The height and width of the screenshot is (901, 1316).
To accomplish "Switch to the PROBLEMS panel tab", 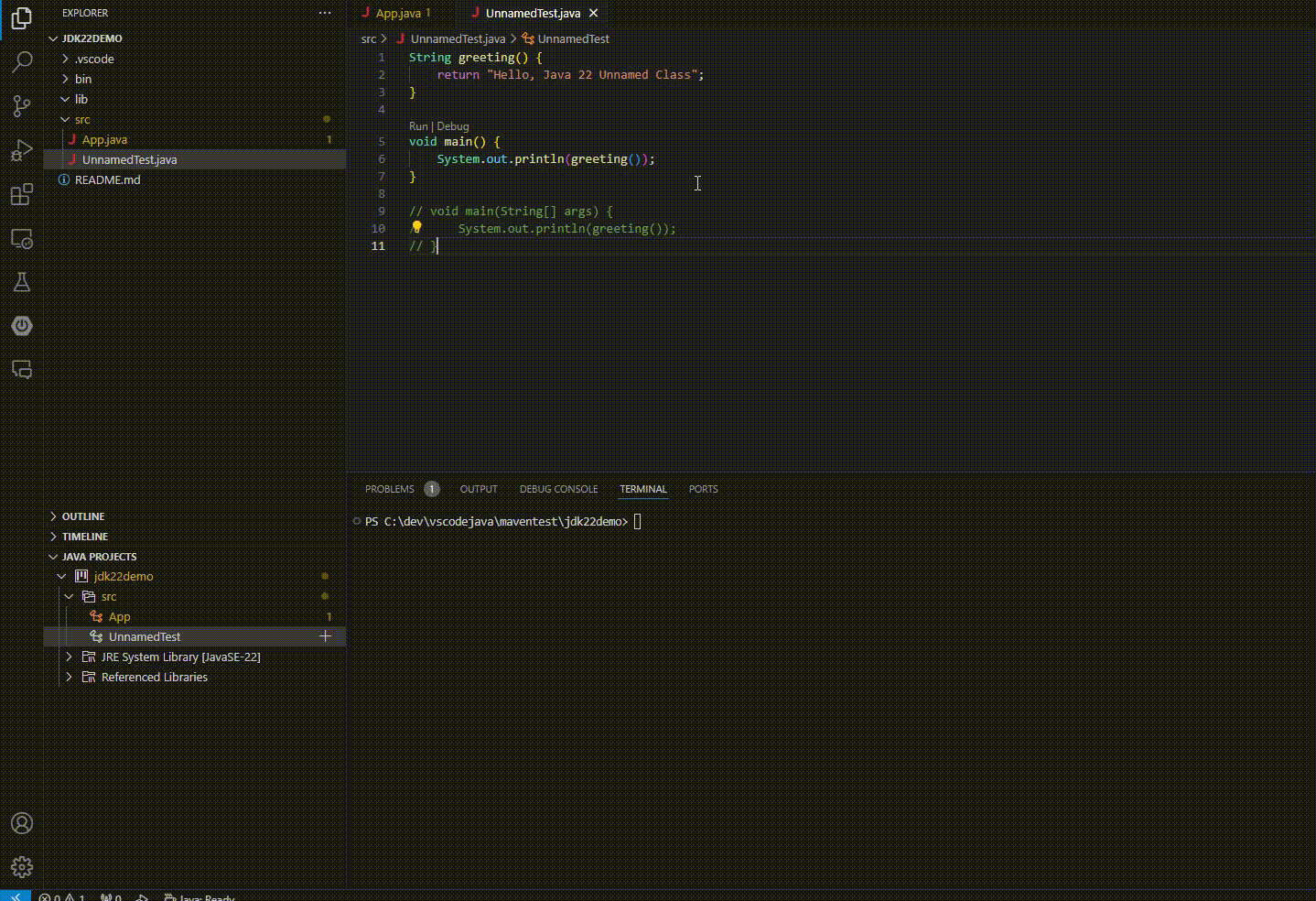I will [390, 489].
